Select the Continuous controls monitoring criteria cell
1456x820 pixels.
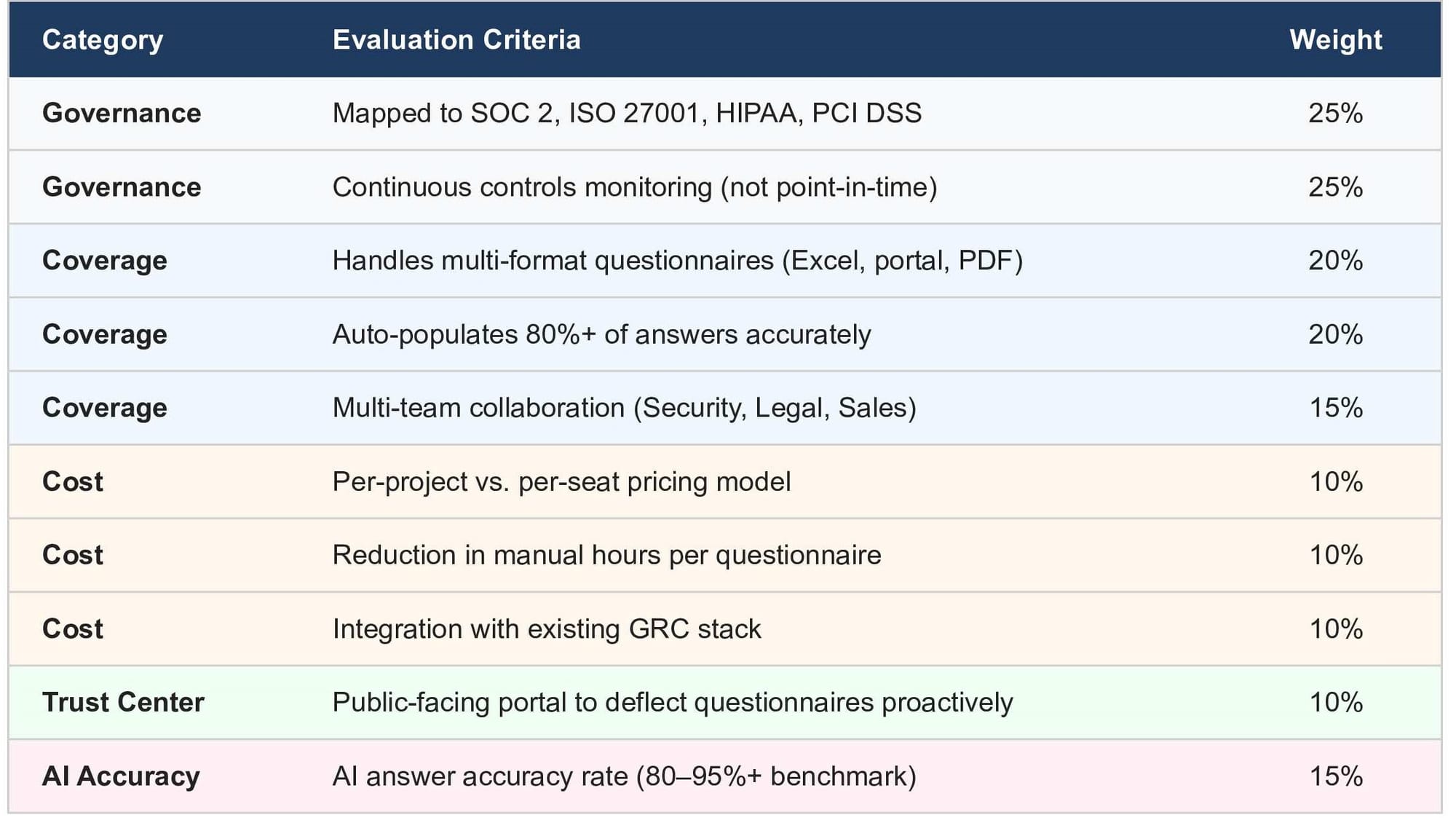pos(635,187)
